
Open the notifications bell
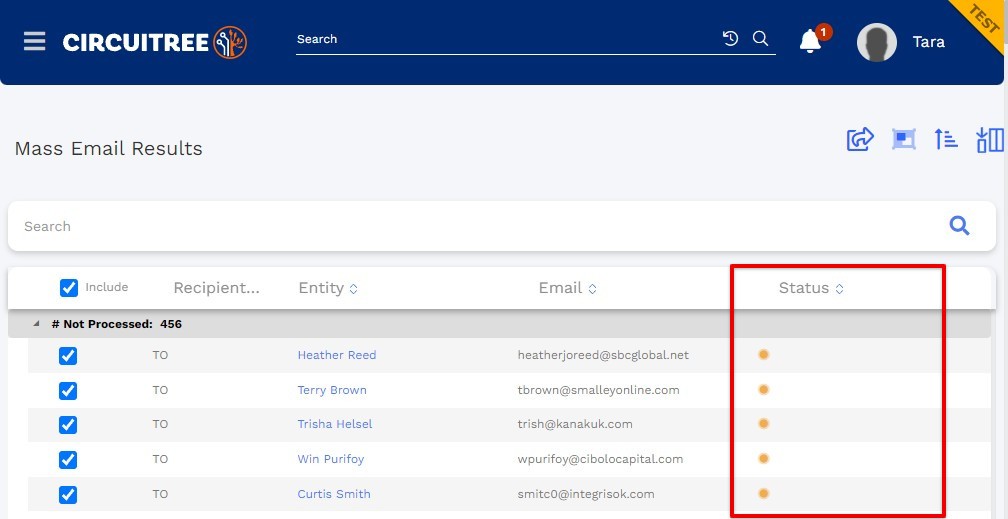tap(810, 42)
